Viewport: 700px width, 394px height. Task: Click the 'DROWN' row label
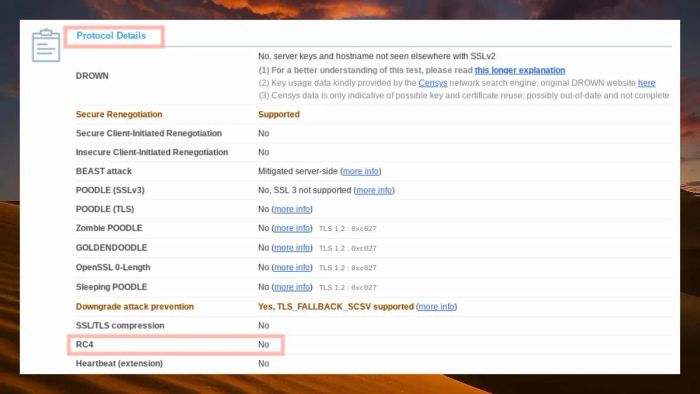(92, 76)
